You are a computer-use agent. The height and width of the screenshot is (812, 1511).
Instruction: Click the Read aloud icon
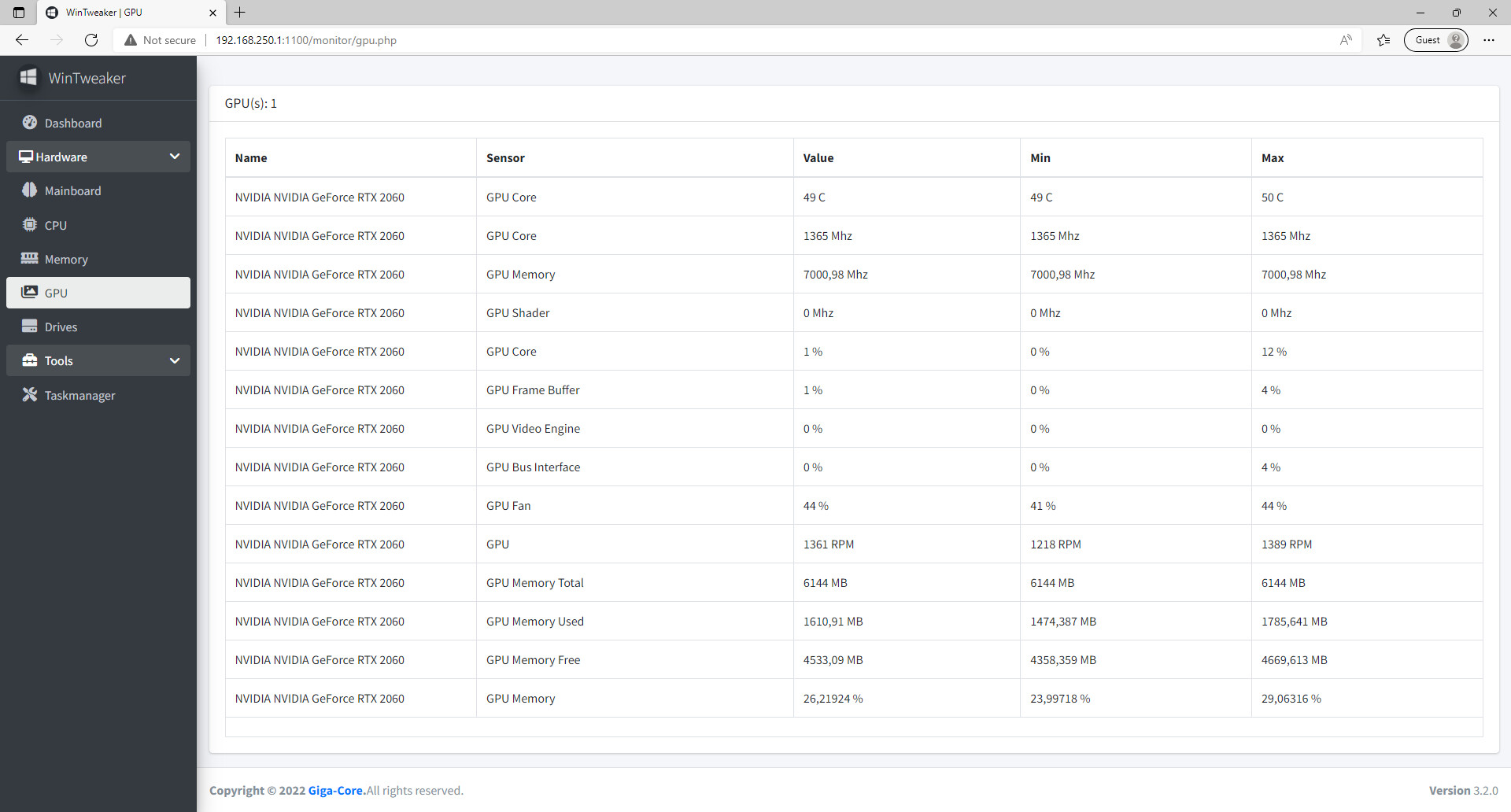(1346, 39)
